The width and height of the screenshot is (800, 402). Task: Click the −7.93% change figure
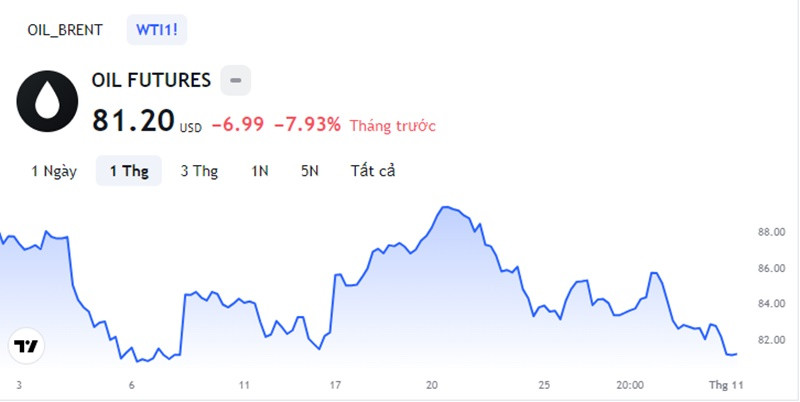pos(307,124)
